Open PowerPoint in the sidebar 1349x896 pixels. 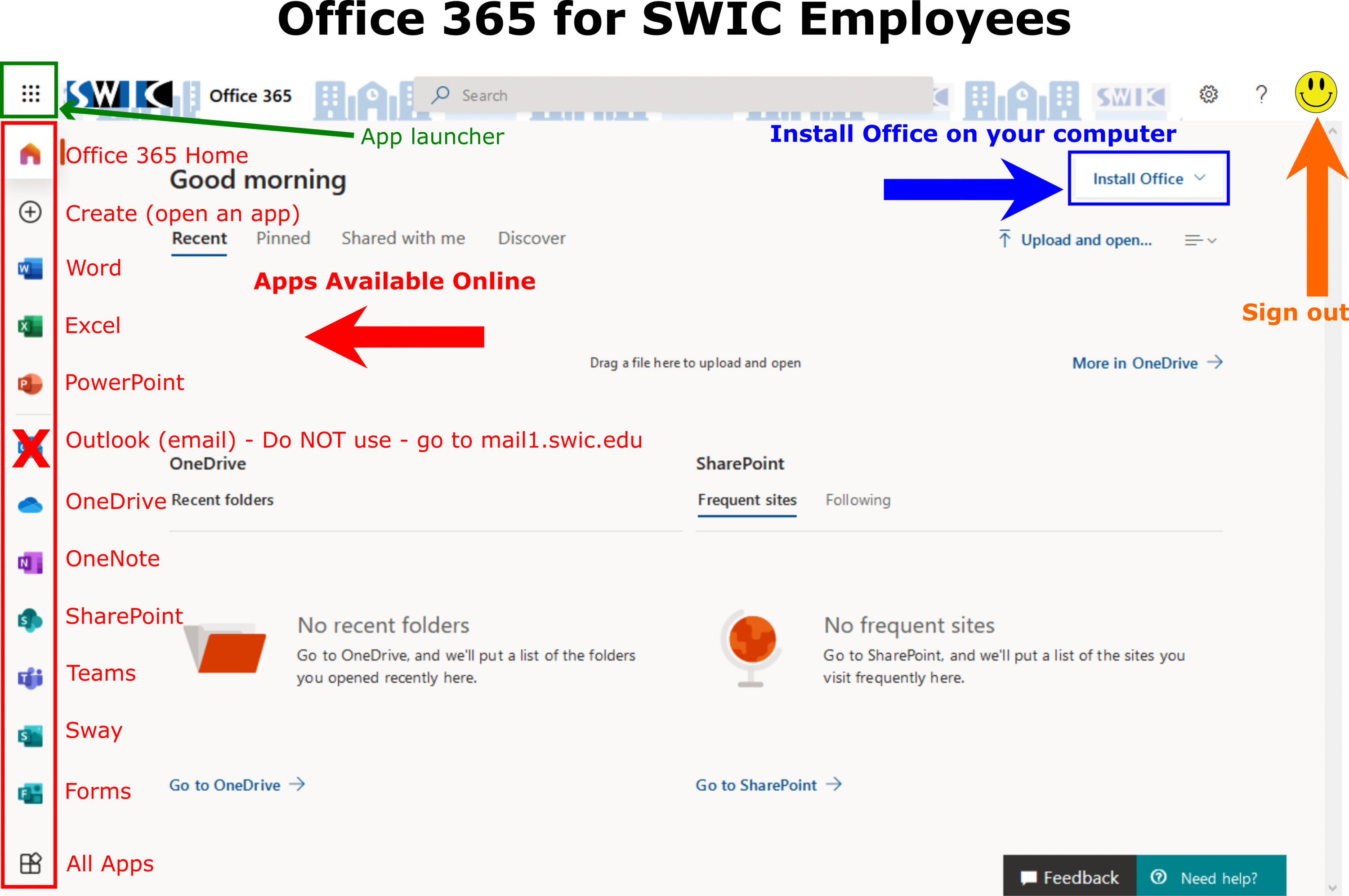[30, 383]
